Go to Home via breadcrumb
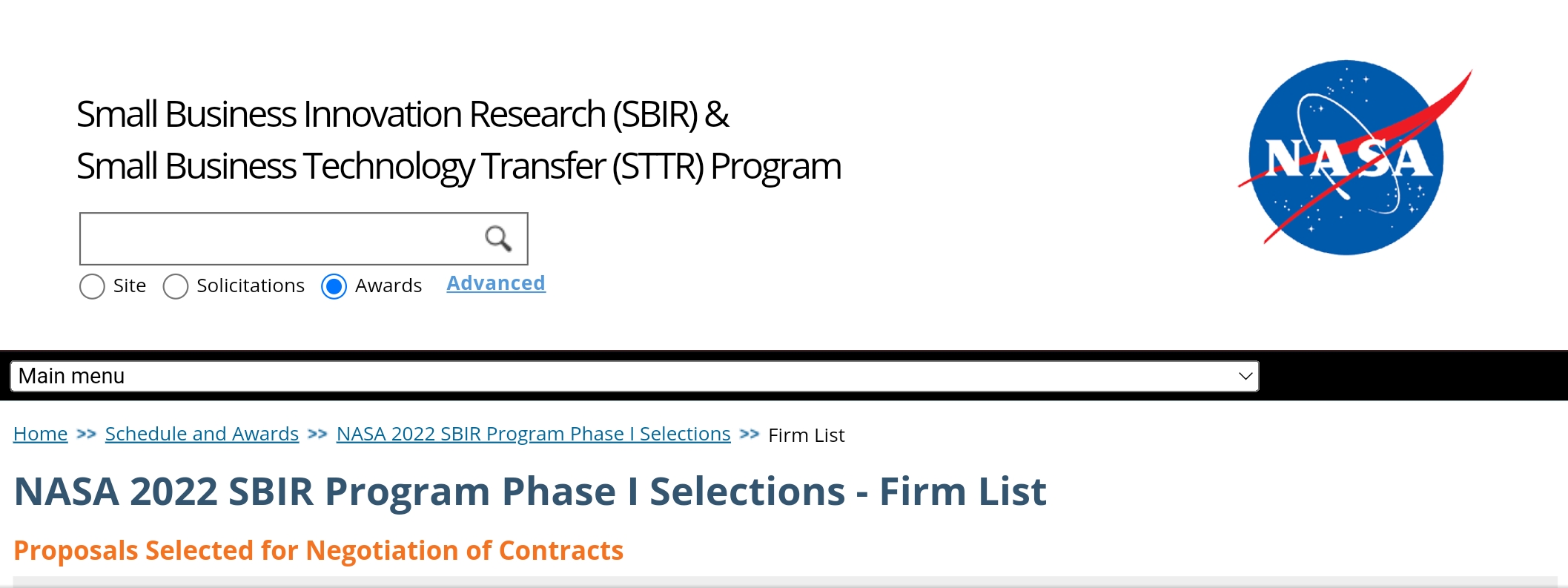 40,434
